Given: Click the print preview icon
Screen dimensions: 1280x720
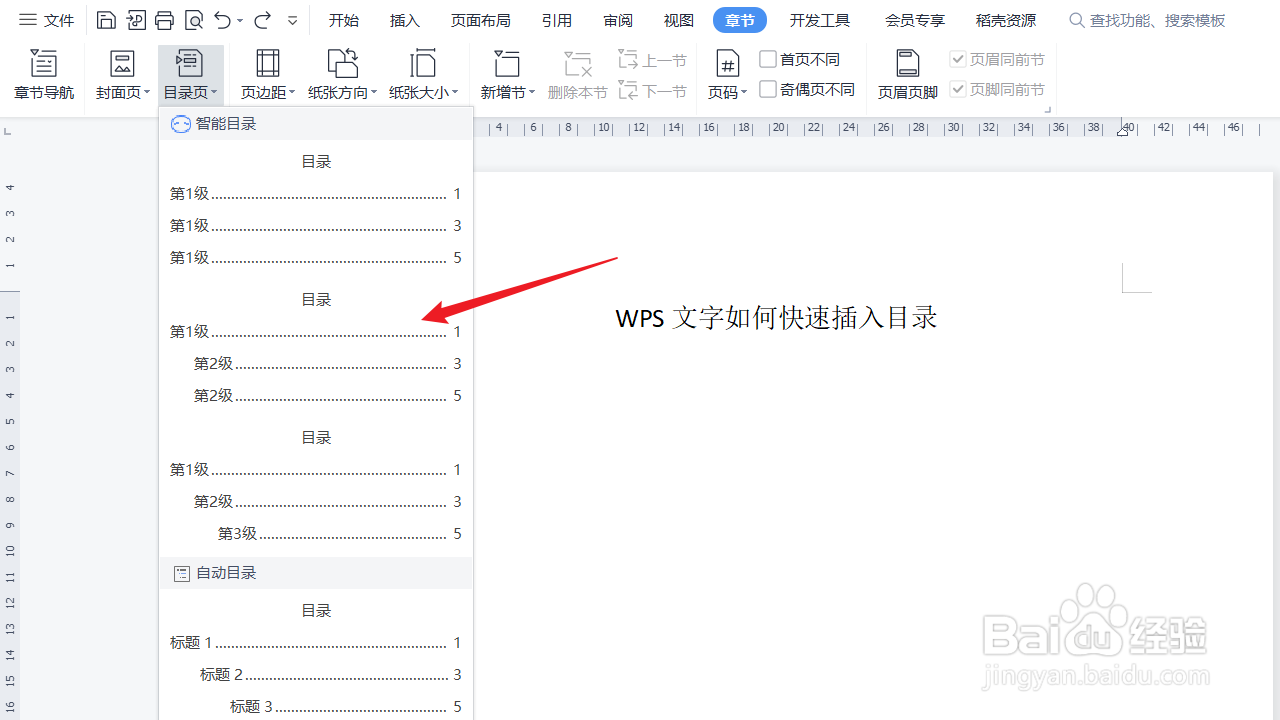Looking at the screenshot, I should click(x=194, y=20).
